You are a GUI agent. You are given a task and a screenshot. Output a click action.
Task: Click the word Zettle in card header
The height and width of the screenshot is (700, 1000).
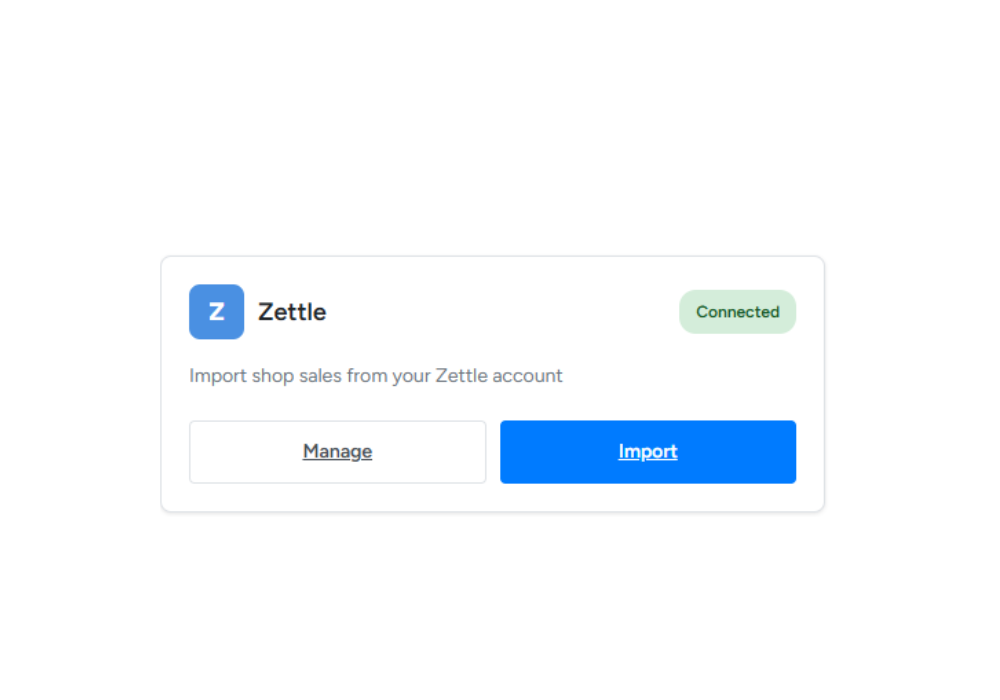(x=292, y=312)
